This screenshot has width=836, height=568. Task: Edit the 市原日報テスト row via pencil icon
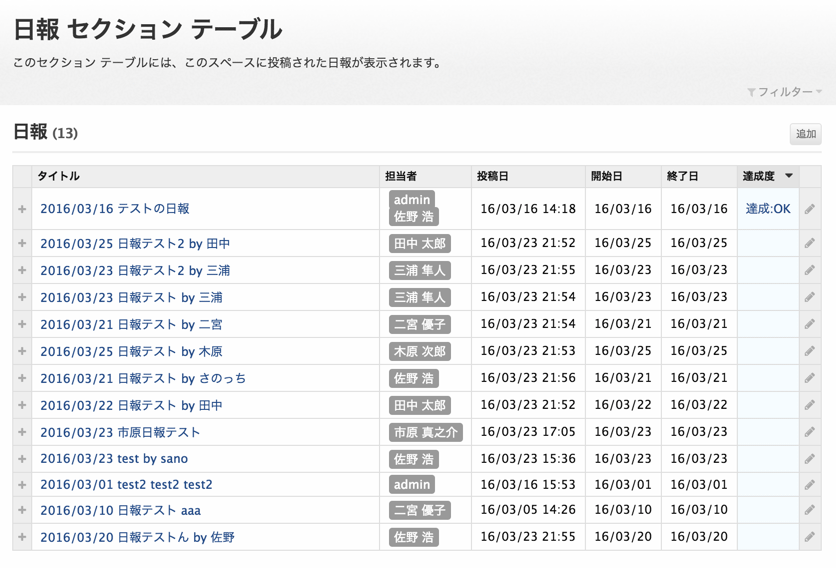point(809,432)
